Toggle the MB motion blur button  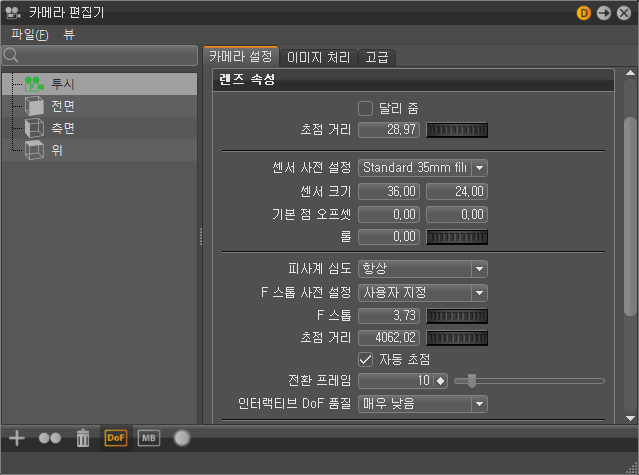click(x=149, y=438)
